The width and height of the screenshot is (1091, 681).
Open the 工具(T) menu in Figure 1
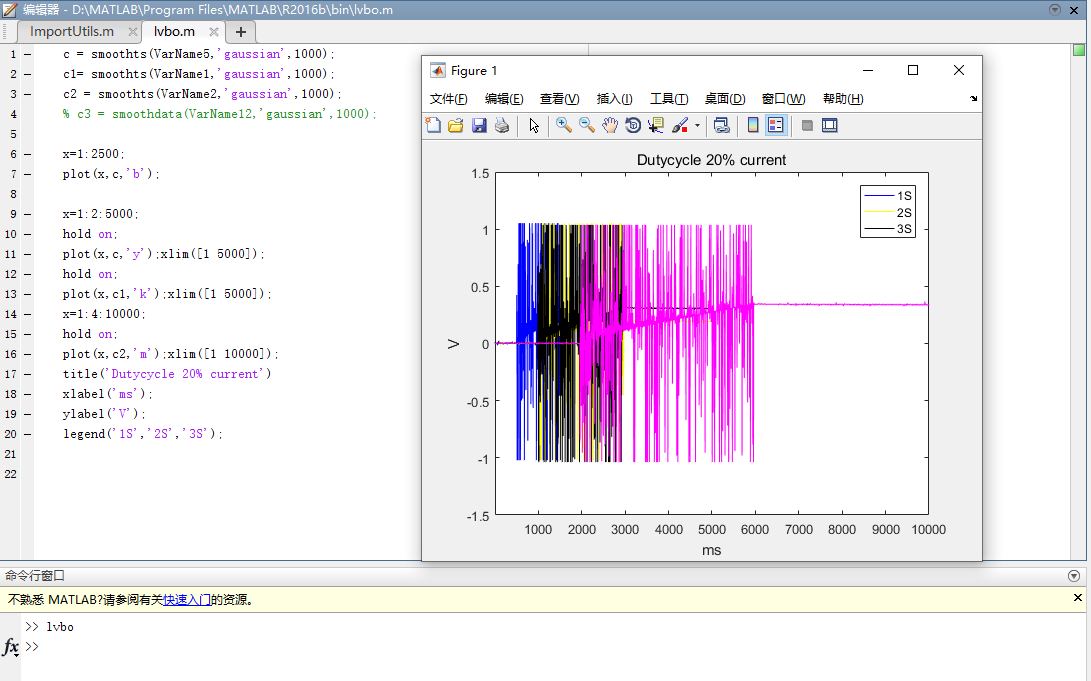(669, 99)
